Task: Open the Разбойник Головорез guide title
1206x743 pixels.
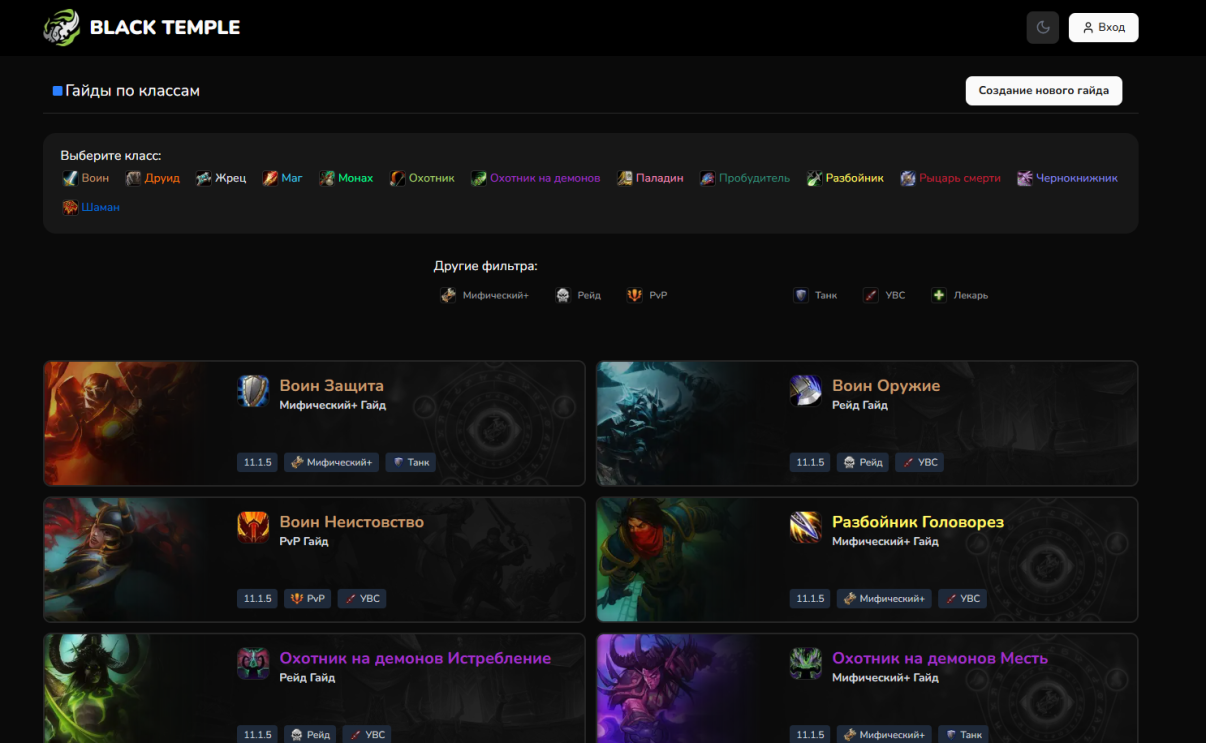Action: click(918, 521)
